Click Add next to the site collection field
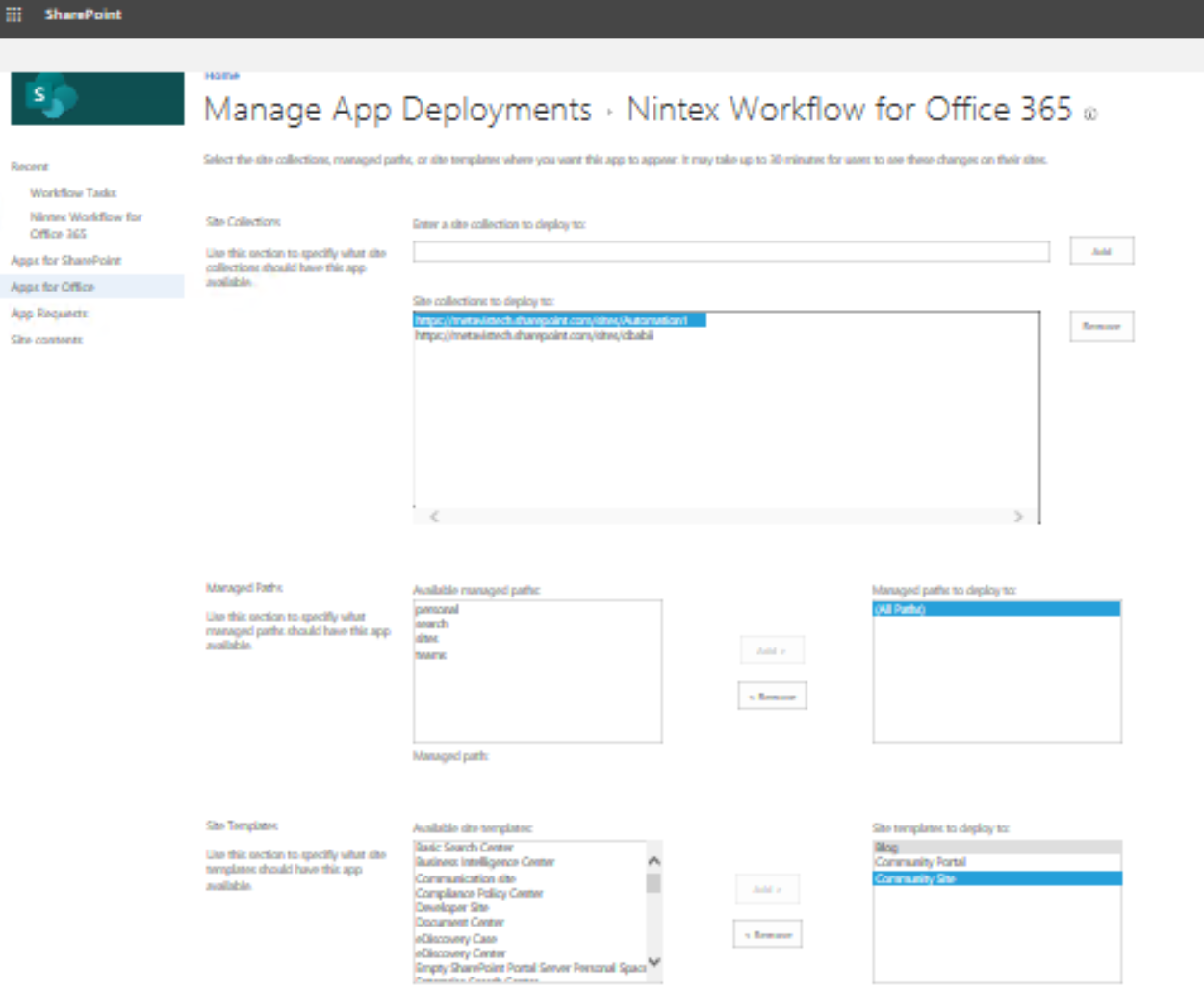Screen dimensions: 1204x990 1101,250
